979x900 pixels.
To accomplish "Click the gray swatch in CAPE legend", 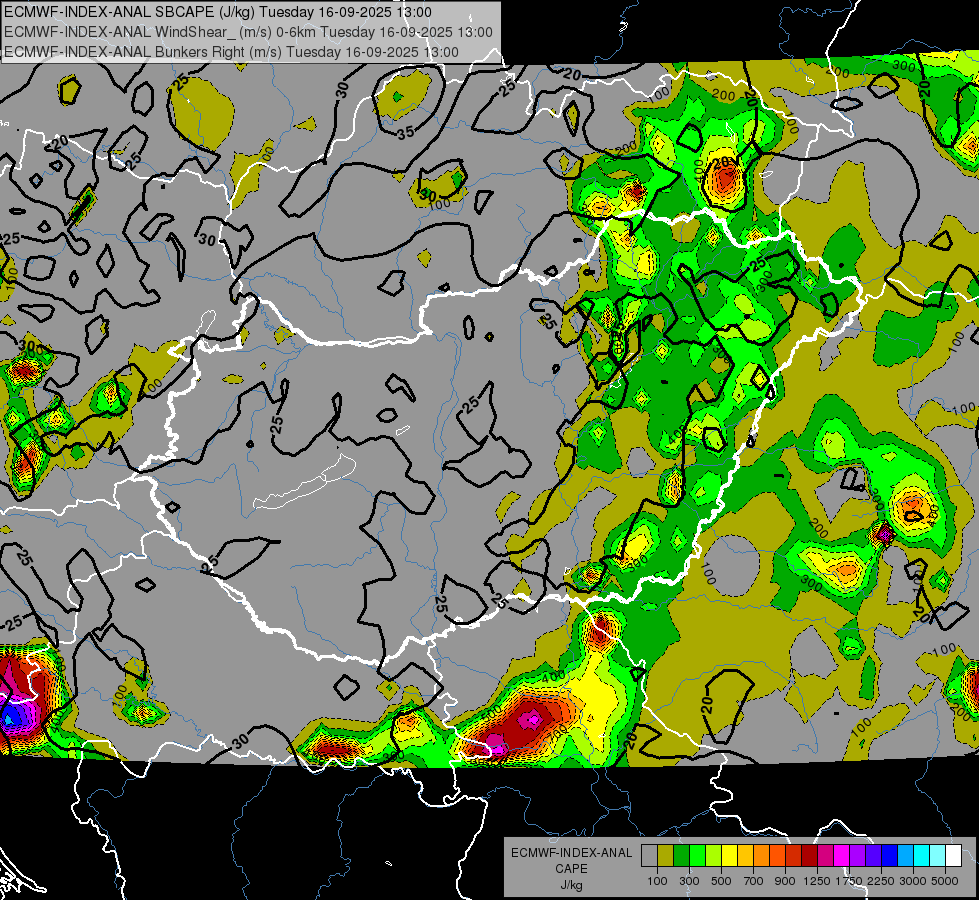I will click(649, 856).
